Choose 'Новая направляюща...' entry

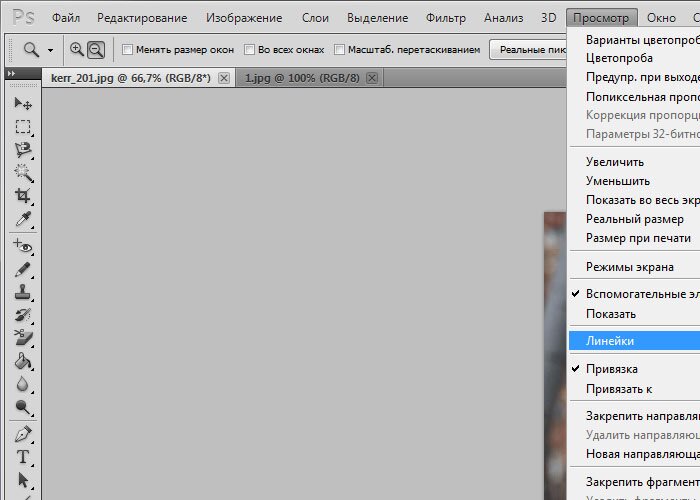(x=634, y=454)
